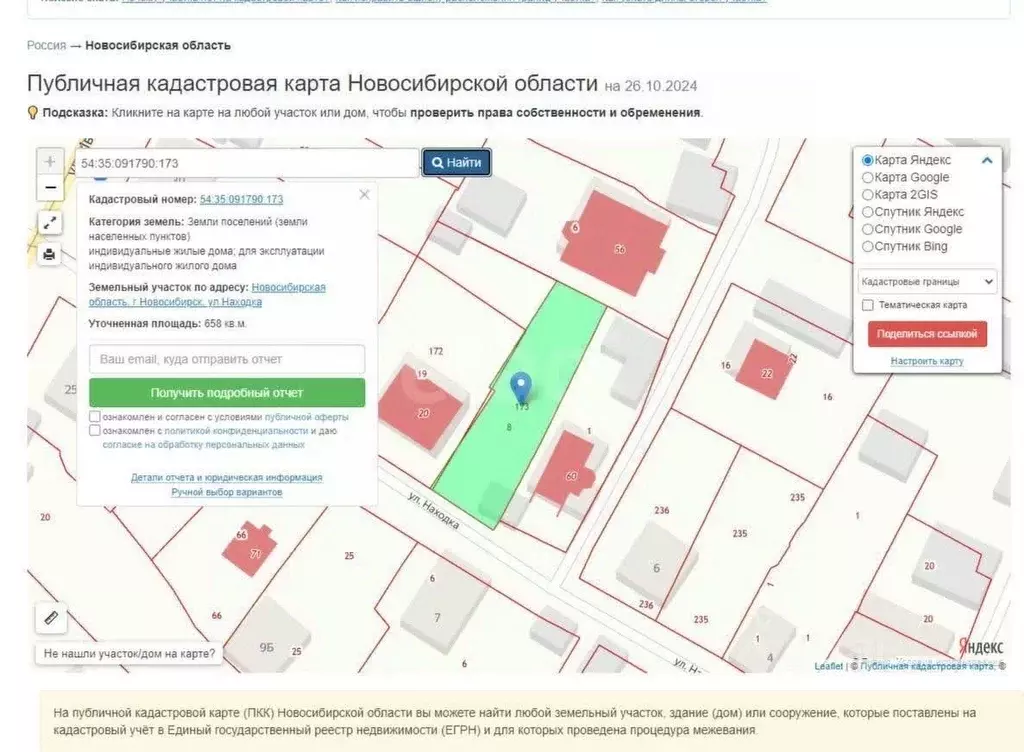Select Спутник Google base layer
Image resolution: width=1024 pixels, height=752 pixels.
(868, 228)
